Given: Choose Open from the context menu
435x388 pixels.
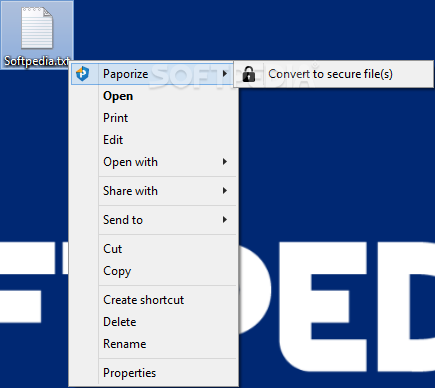Looking at the screenshot, I should click(x=153, y=96).
